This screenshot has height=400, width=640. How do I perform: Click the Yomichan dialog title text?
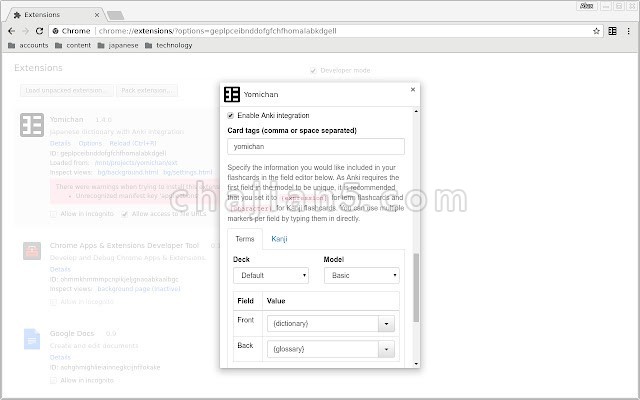click(261, 94)
